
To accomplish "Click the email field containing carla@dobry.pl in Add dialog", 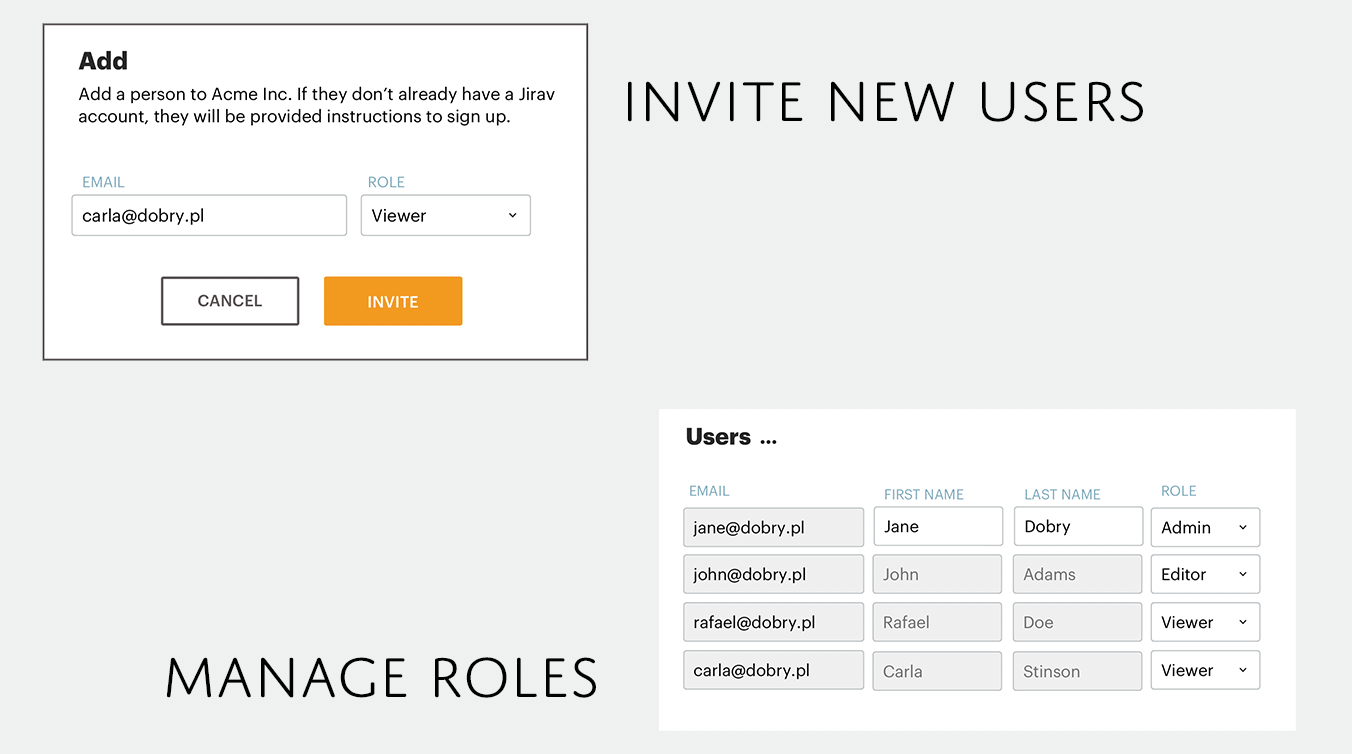I will 209,216.
